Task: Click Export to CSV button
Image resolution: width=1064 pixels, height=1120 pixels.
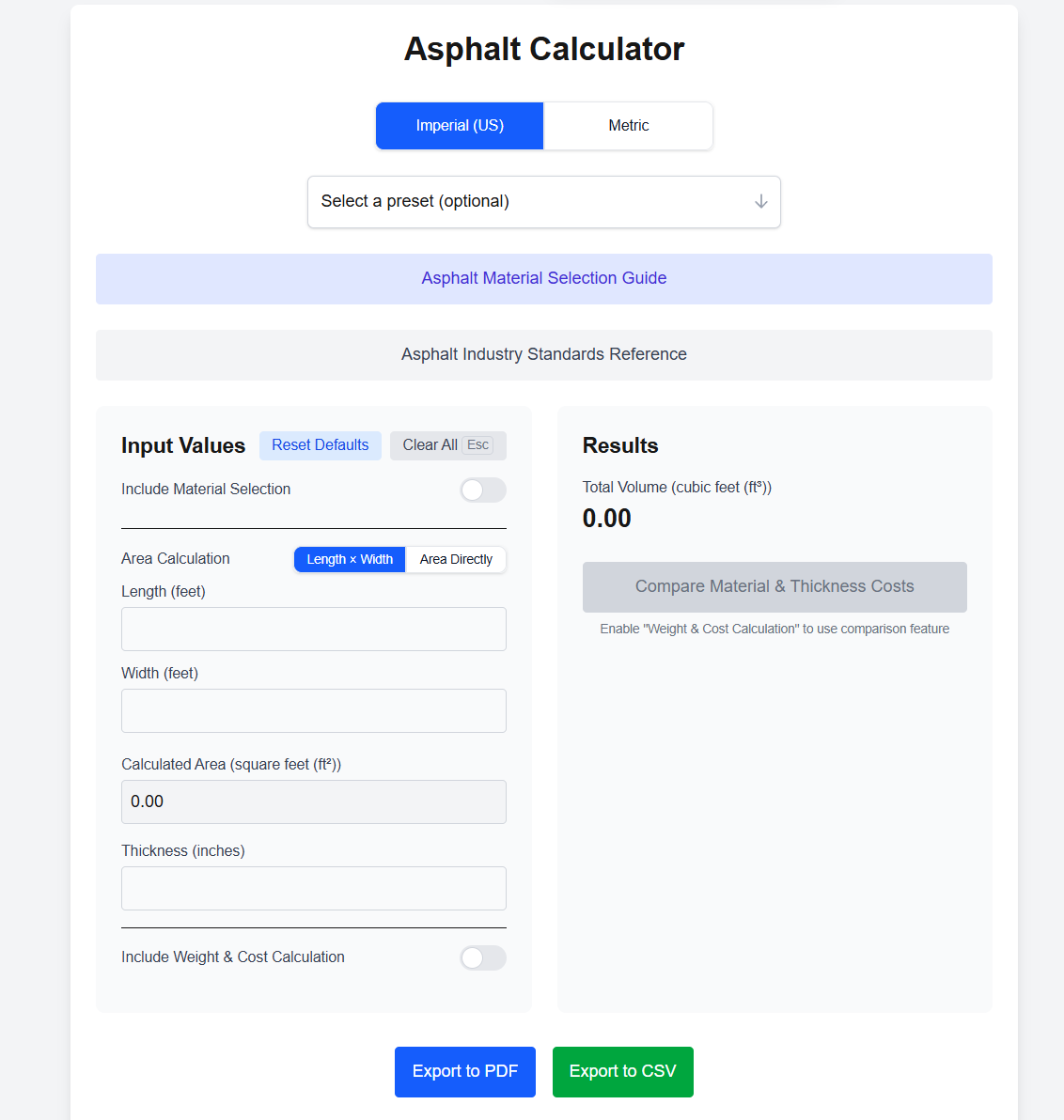Action: point(622,1072)
